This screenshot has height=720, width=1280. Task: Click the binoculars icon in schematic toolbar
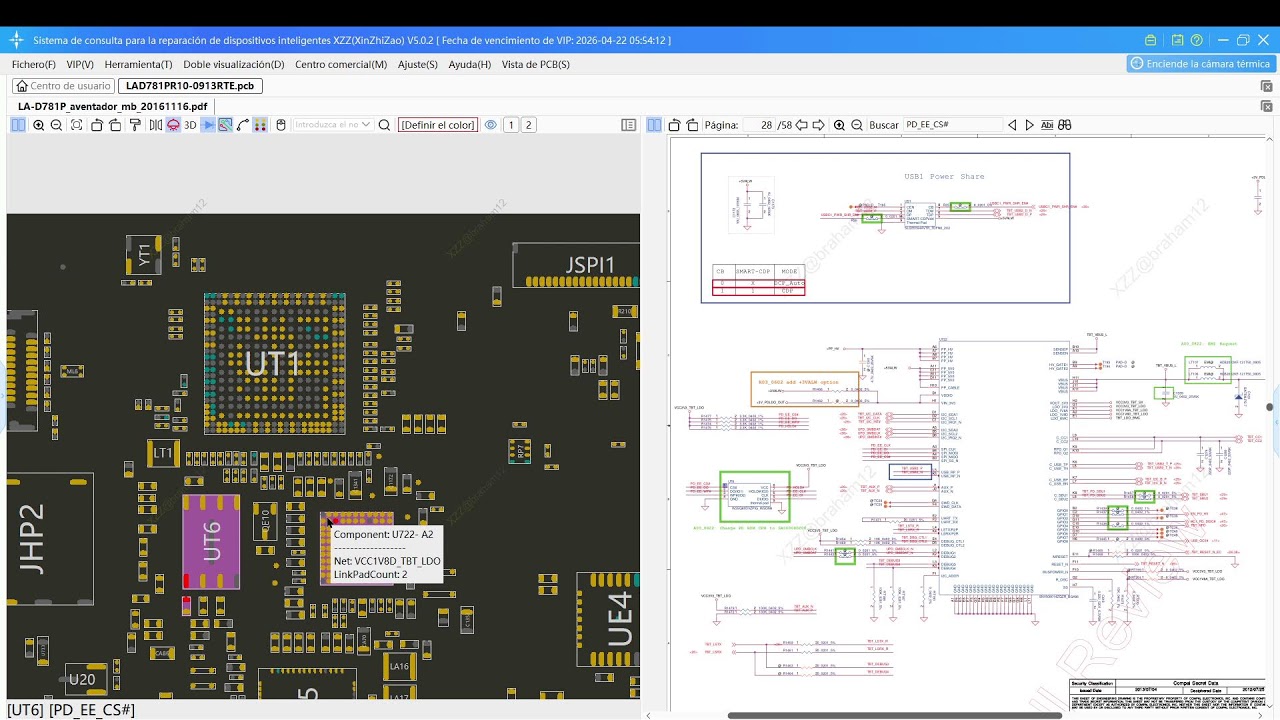click(x=1065, y=125)
